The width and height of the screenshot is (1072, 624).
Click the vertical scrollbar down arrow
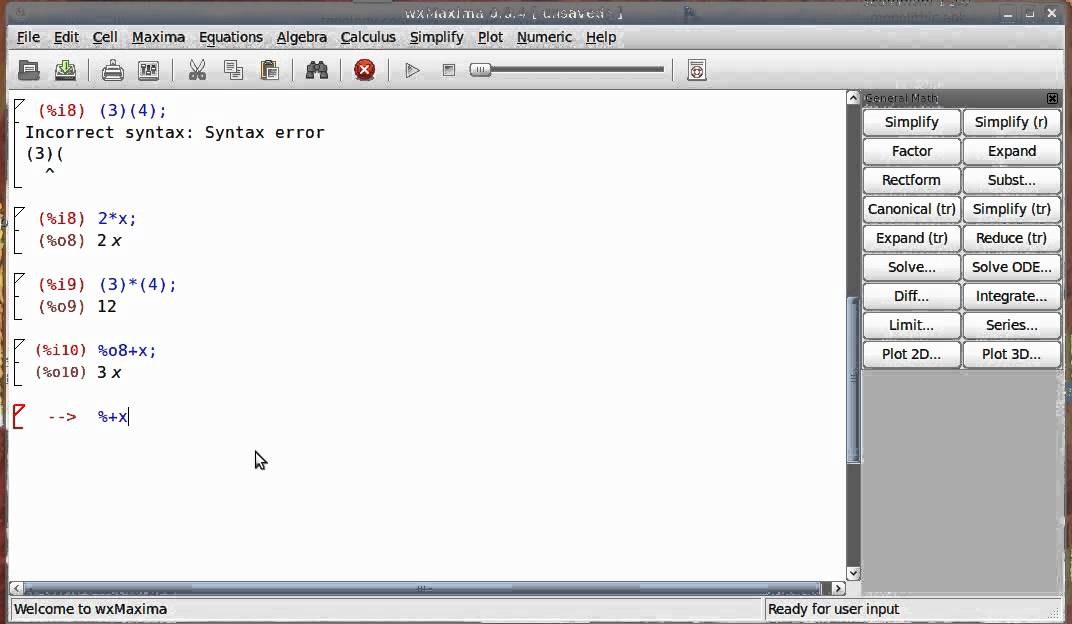coord(853,573)
